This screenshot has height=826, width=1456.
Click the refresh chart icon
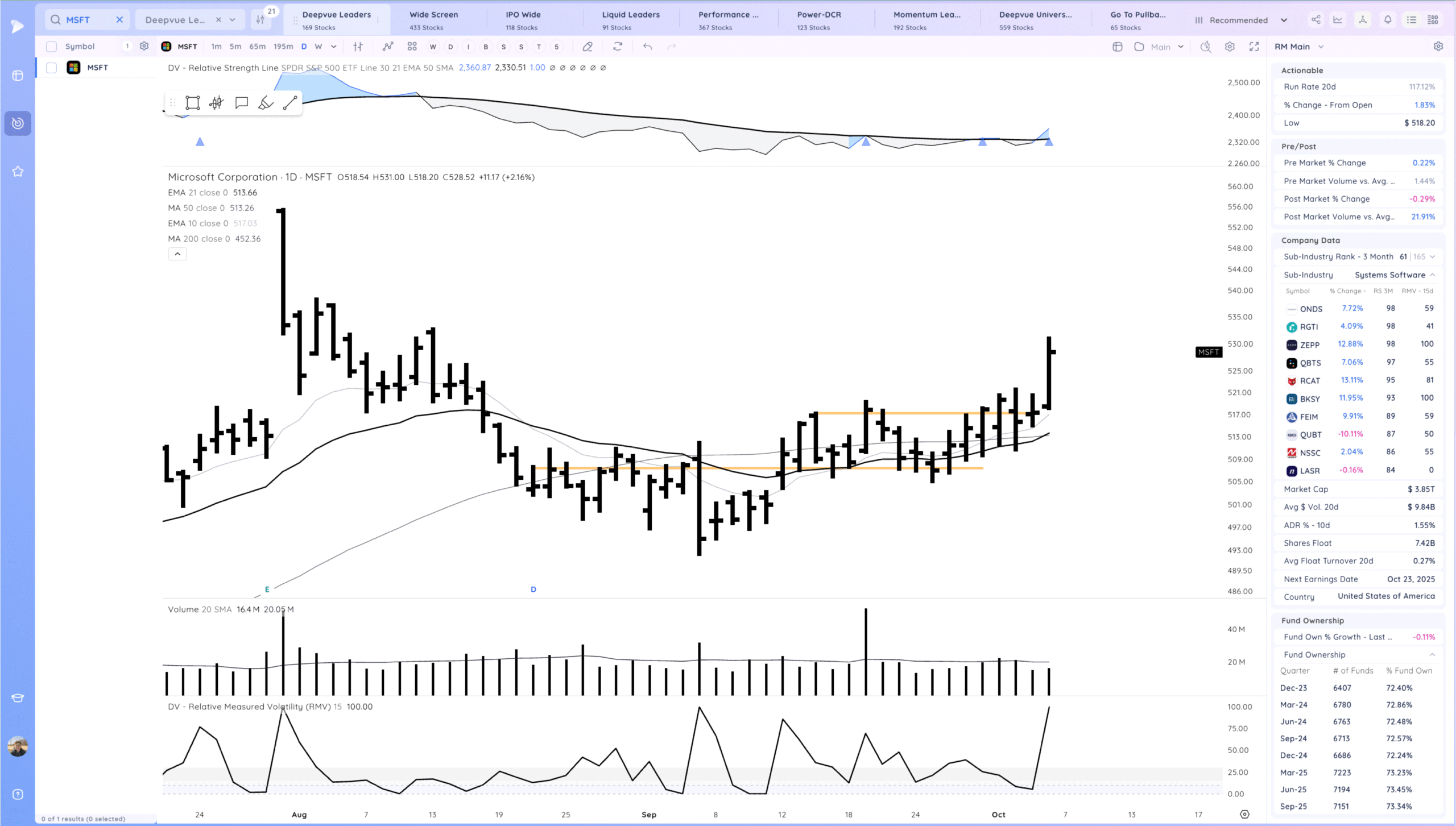[x=618, y=47]
